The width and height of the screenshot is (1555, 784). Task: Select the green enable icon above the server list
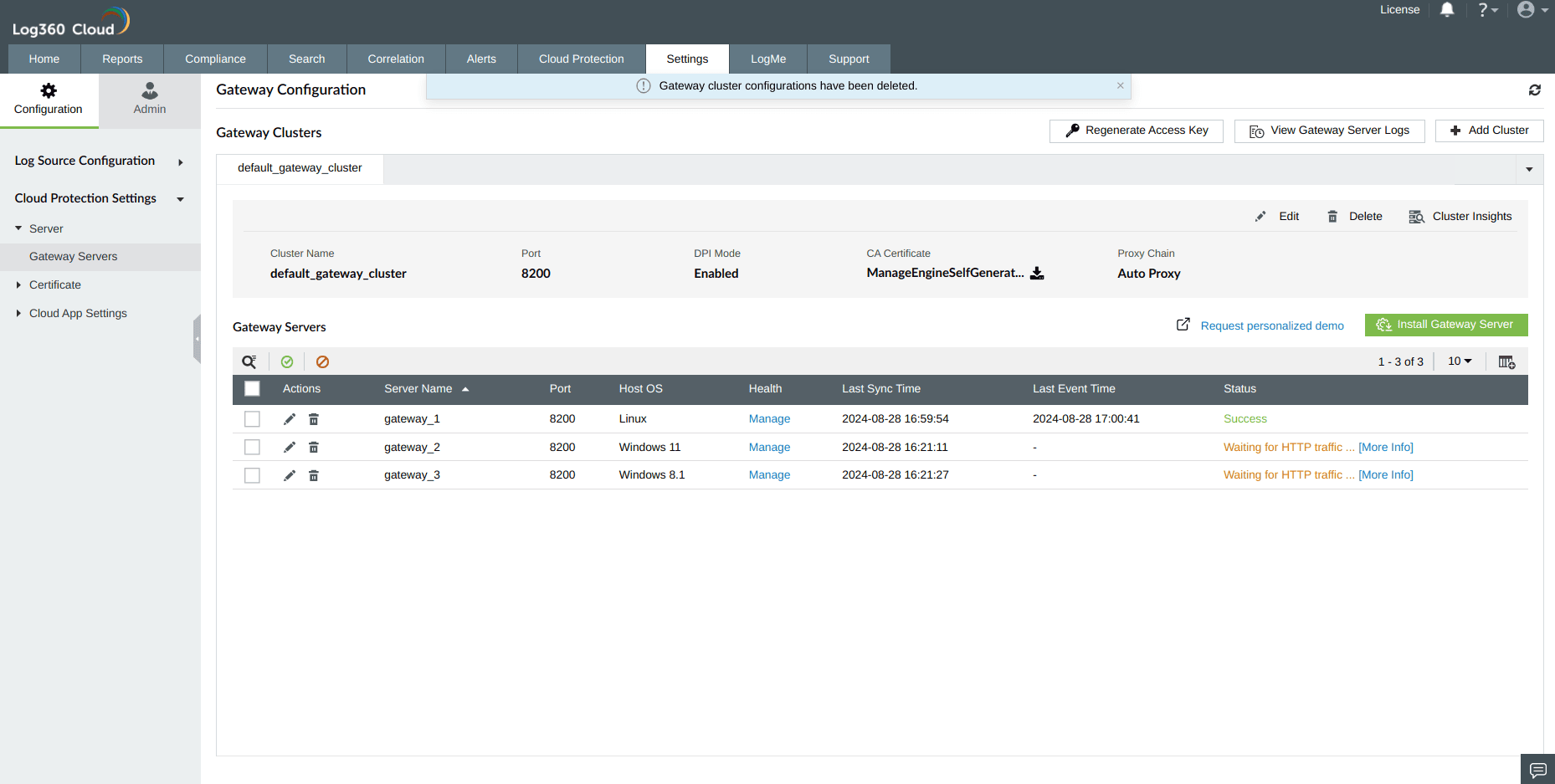pyautogui.click(x=287, y=361)
